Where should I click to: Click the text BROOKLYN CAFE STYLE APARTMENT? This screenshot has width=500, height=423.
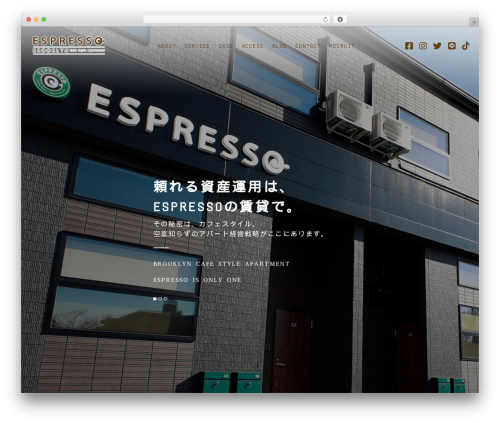pos(221,264)
